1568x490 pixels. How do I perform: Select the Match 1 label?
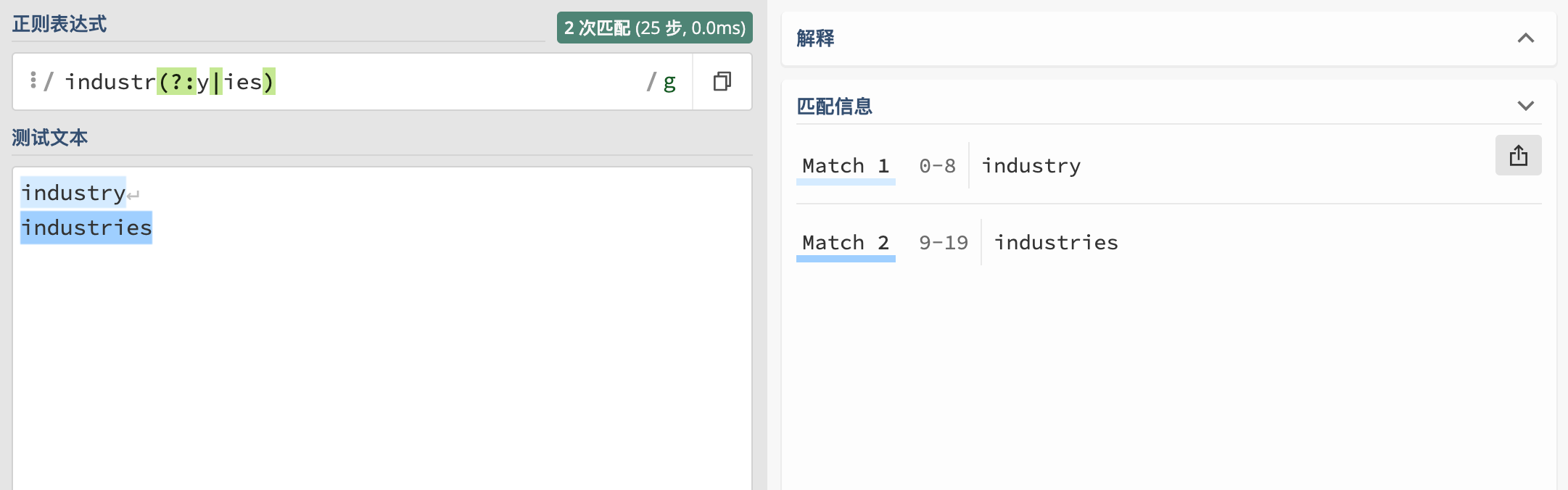click(846, 166)
